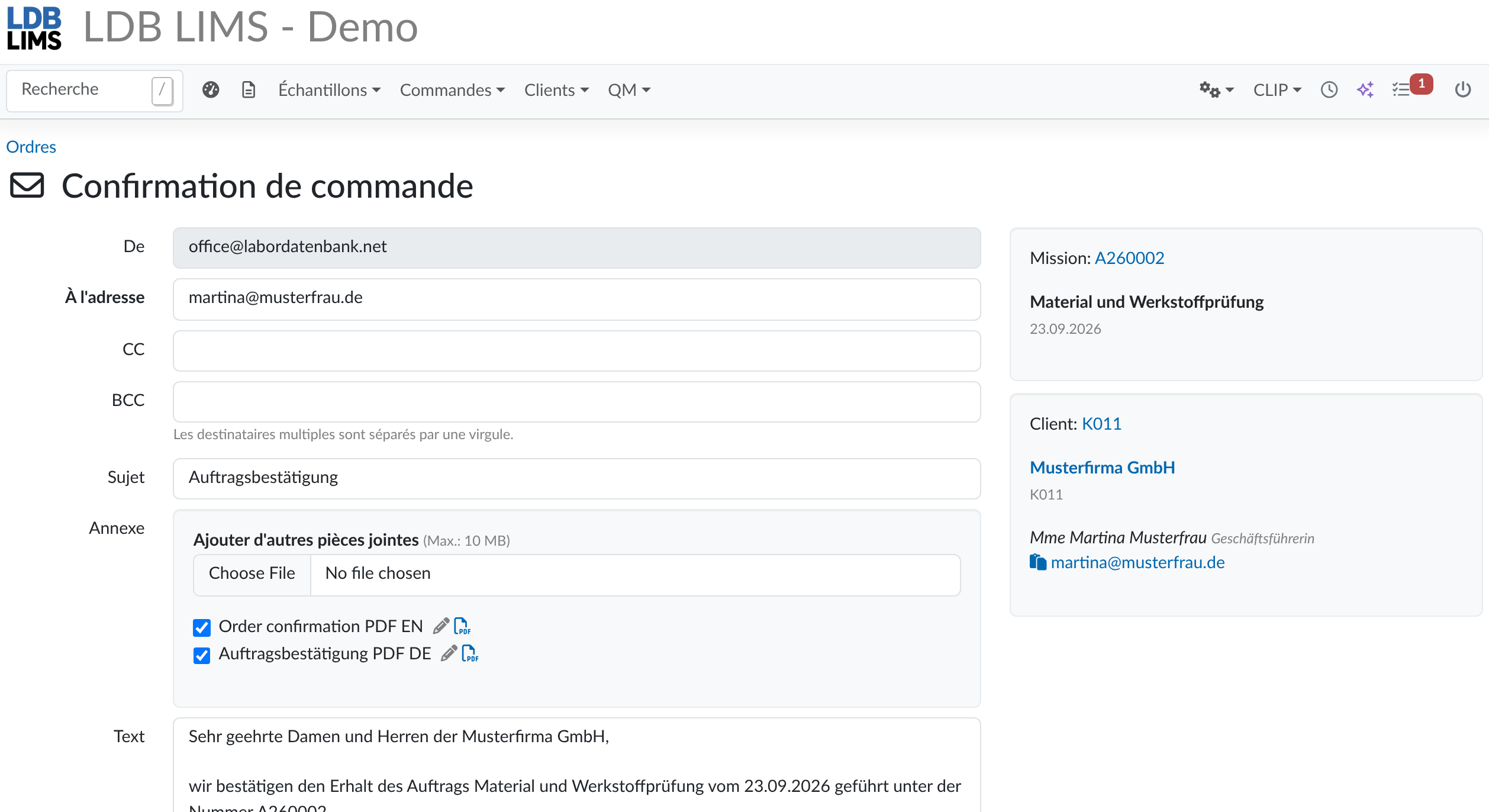Click into the Text message body
Image resolution: width=1489 pixels, height=812 pixels.
click(x=576, y=765)
